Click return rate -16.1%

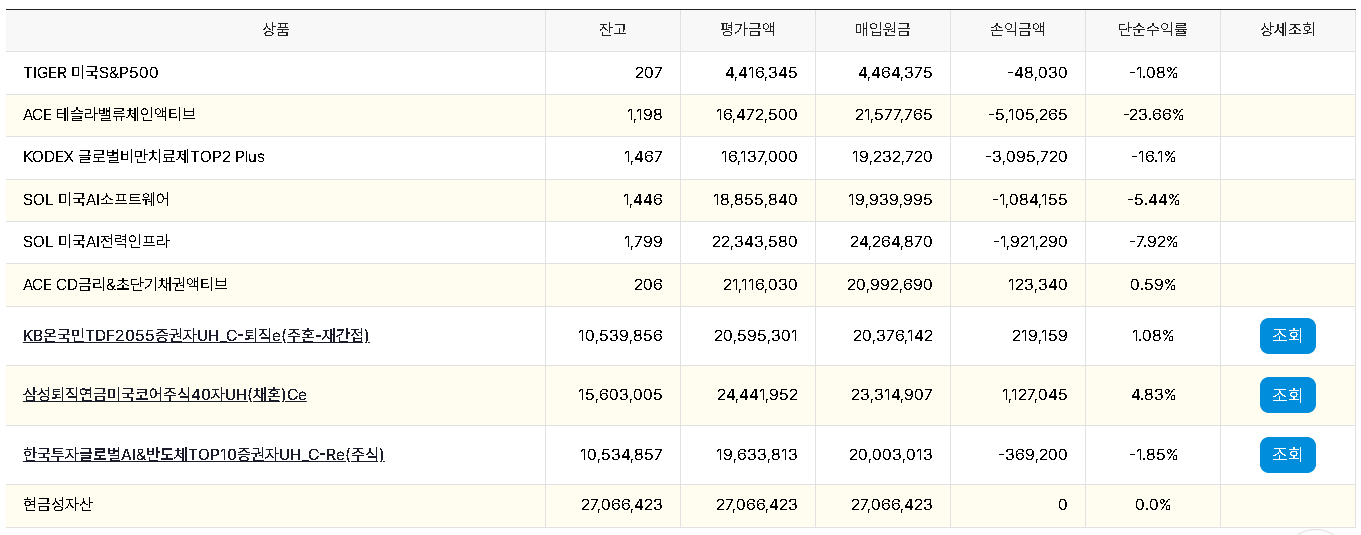1152,157
